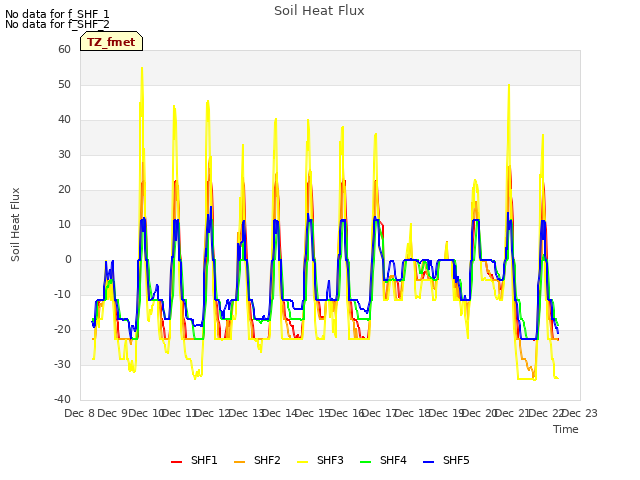Click the y-axis value -30
This screenshot has width=640, height=480.
(x=63, y=364)
